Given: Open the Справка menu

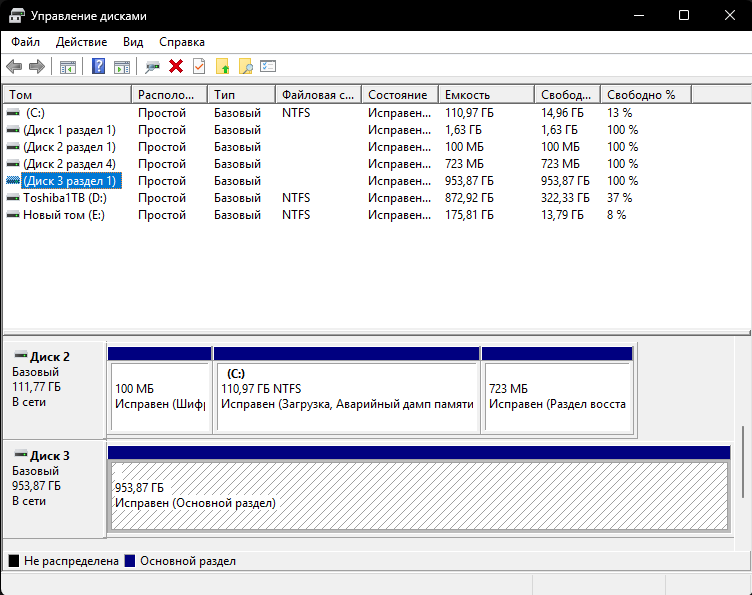Looking at the screenshot, I should coord(182,42).
